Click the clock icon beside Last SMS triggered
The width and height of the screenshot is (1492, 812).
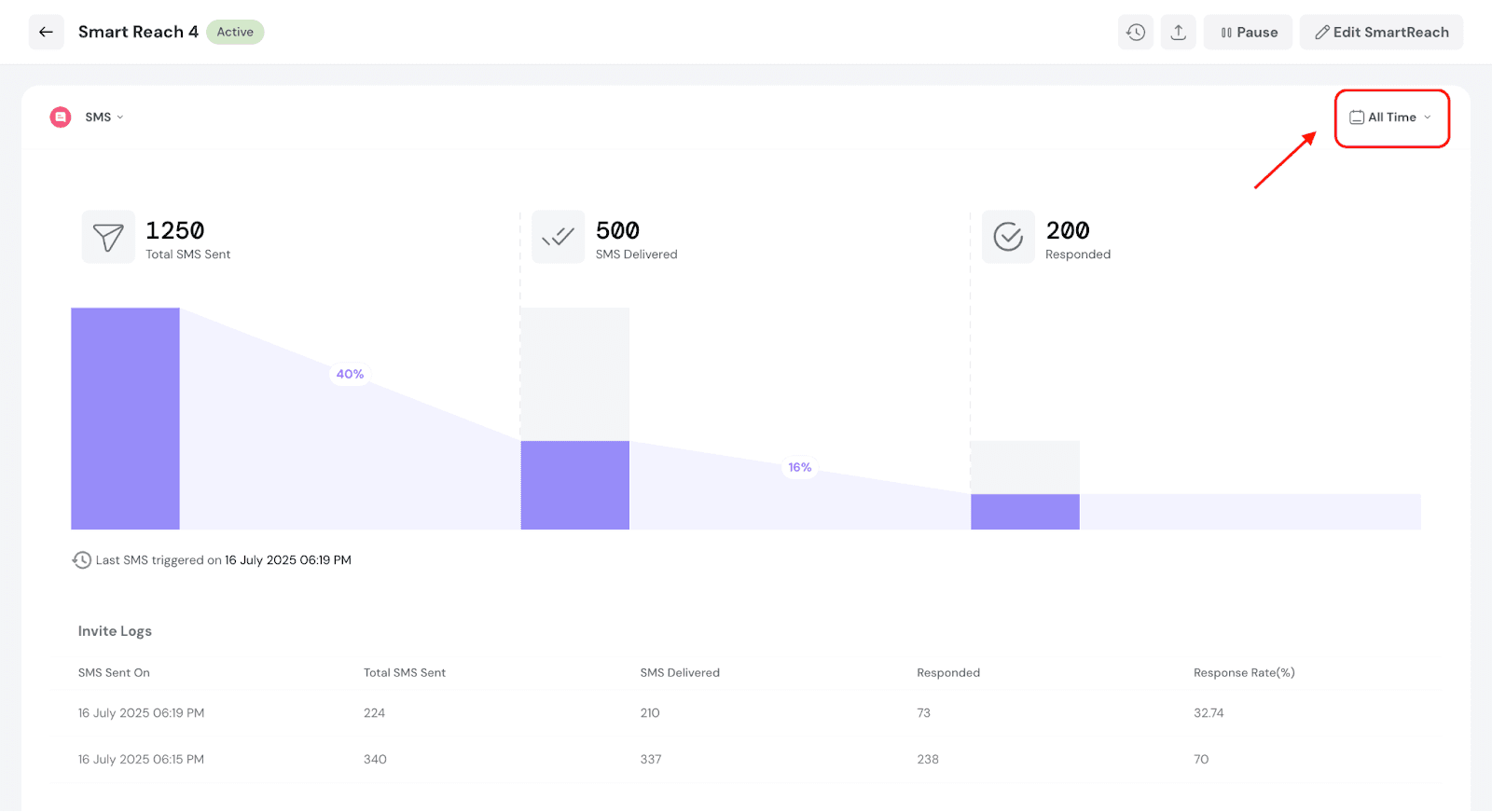[82, 560]
